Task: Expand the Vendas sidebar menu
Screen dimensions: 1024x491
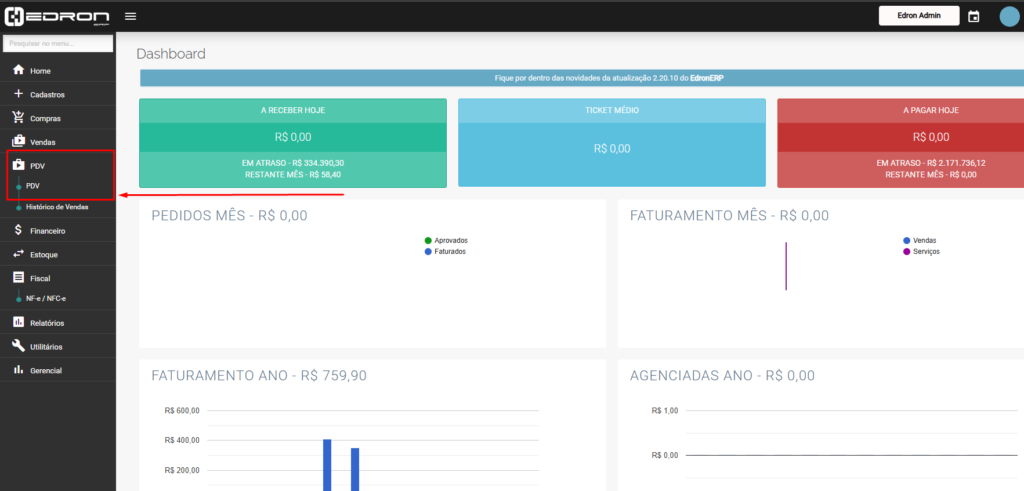Action: pos(42,142)
